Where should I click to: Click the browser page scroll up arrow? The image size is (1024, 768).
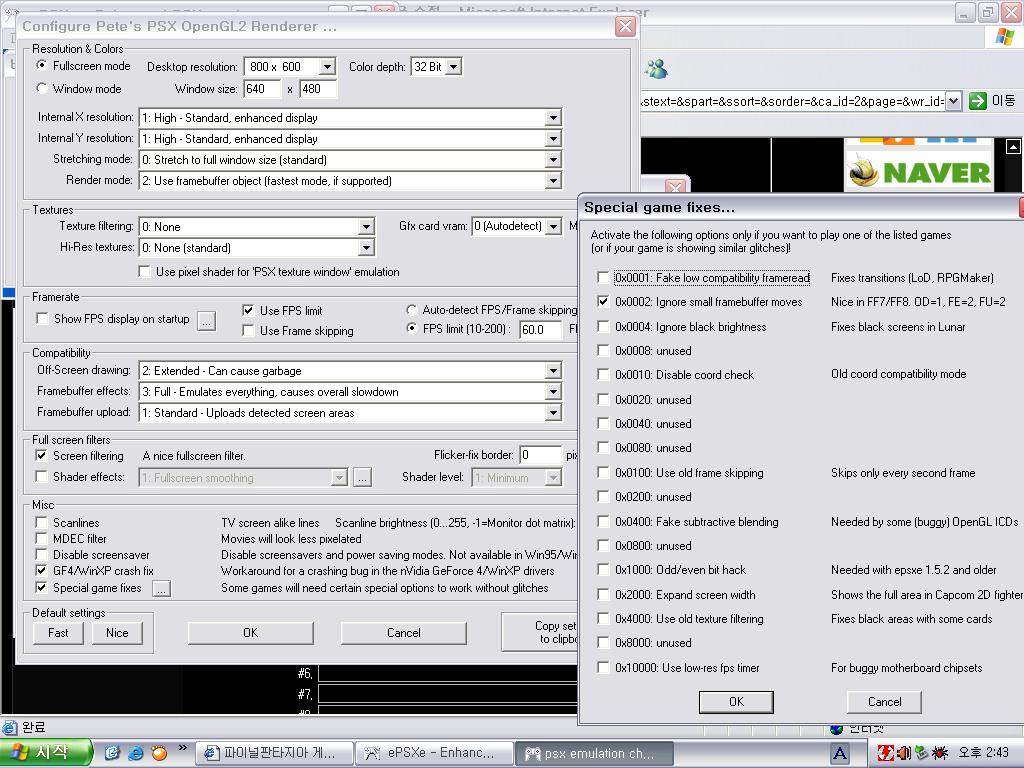1013,147
